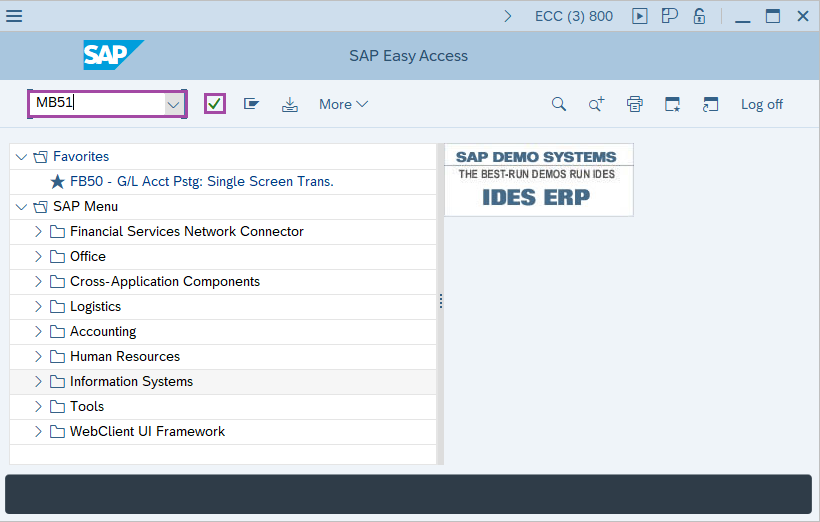This screenshot has width=820, height=522.
Task: Click the vertical splitter handle between panes
Action: tap(440, 301)
